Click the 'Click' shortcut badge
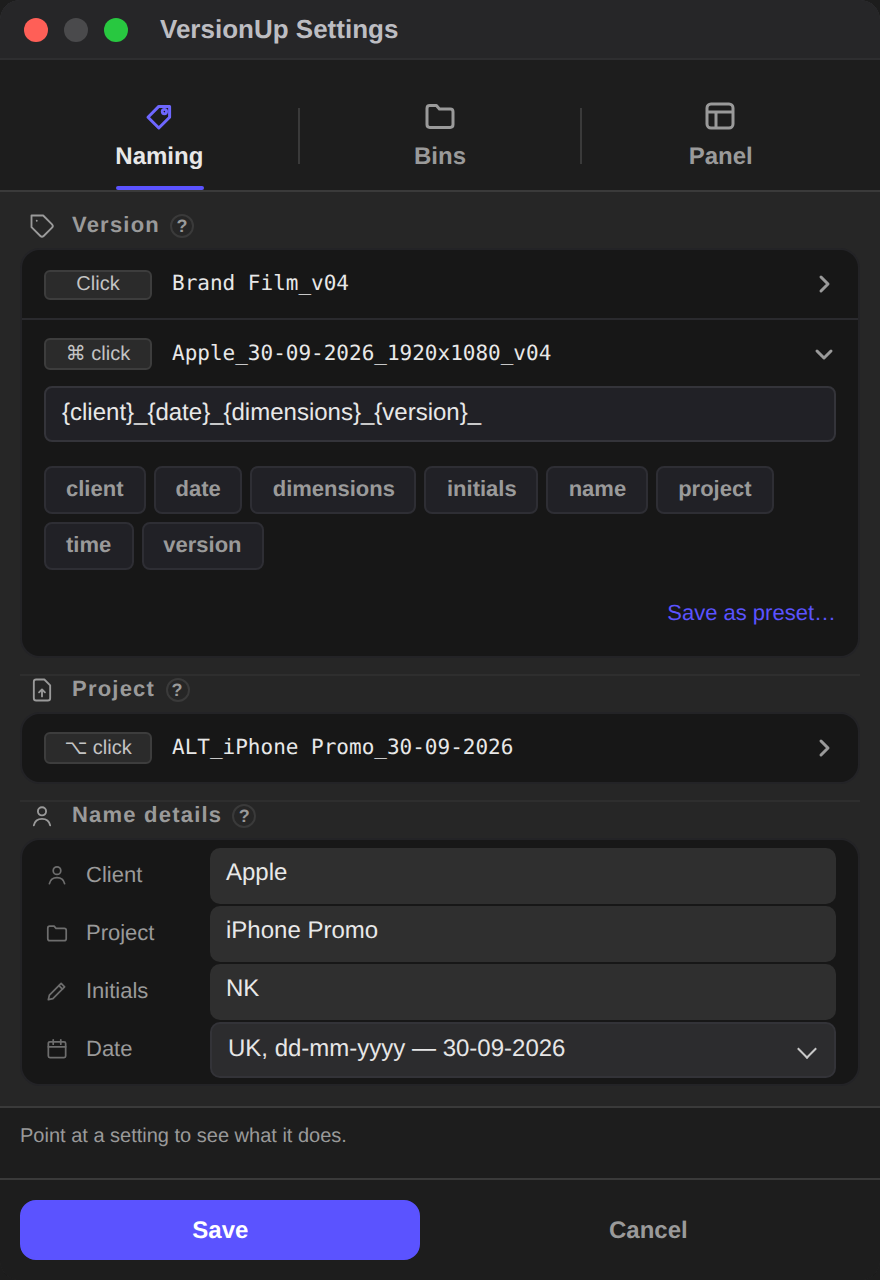This screenshot has height=1280, width=880. tap(98, 284)
